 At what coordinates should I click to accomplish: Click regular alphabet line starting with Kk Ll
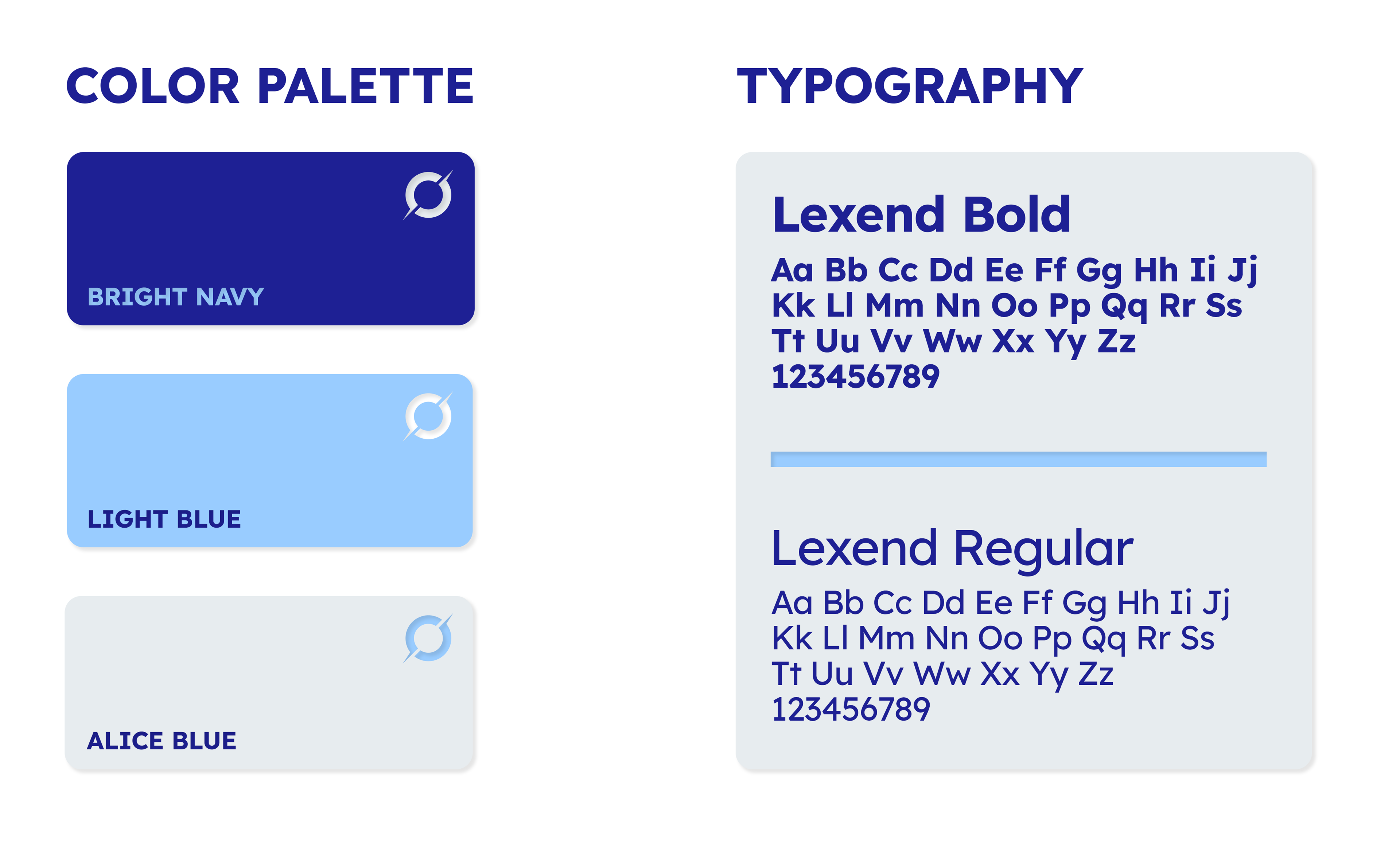[x=993, y=639]
